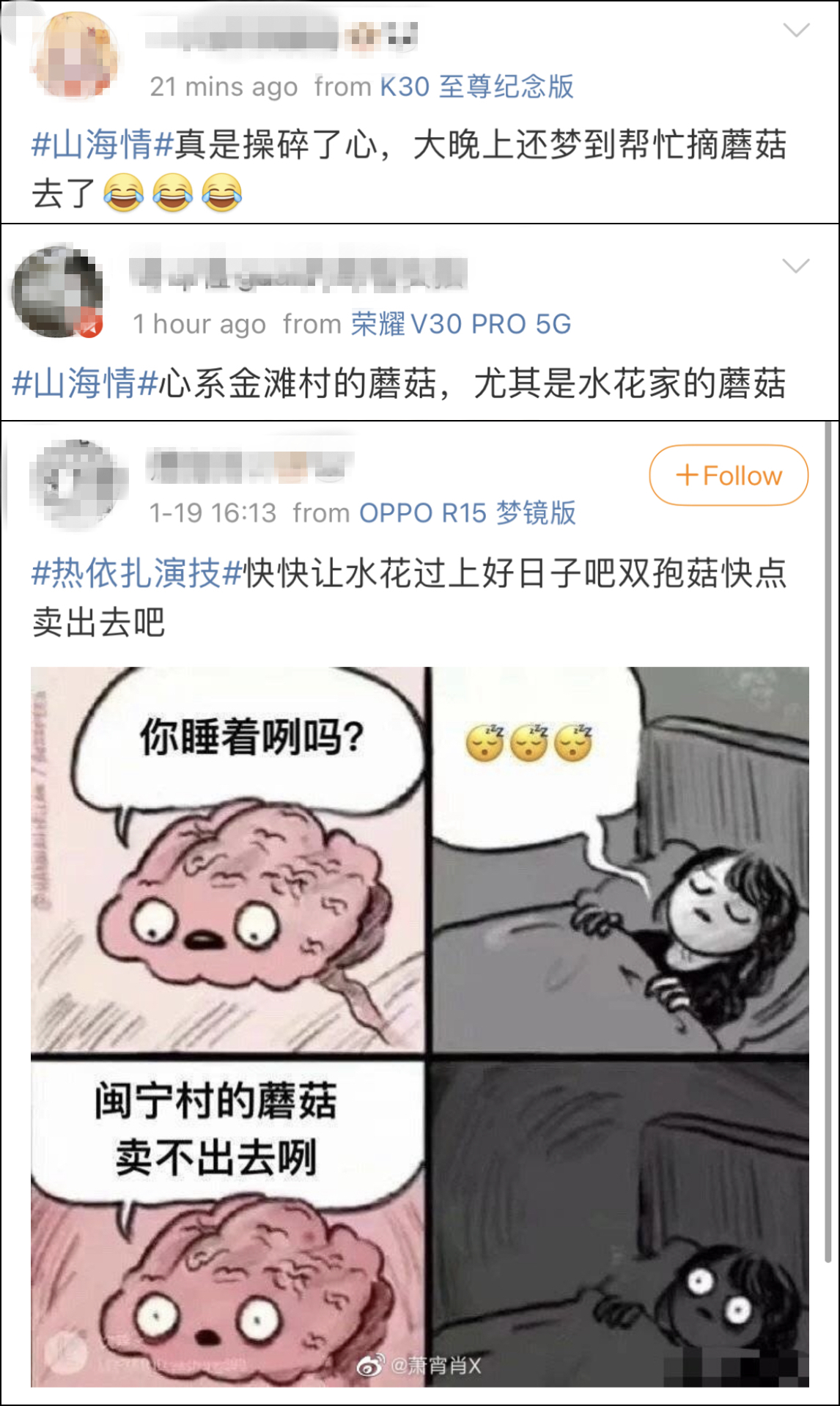The image size is (840, 1406).
Task: Click the verified badge on second avatar
Action: 90,325
